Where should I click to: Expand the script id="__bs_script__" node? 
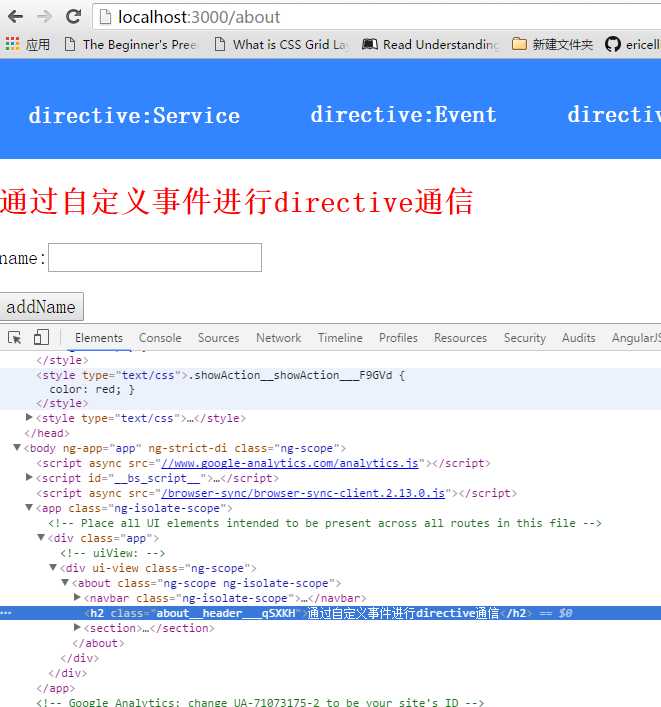(29, 477)
